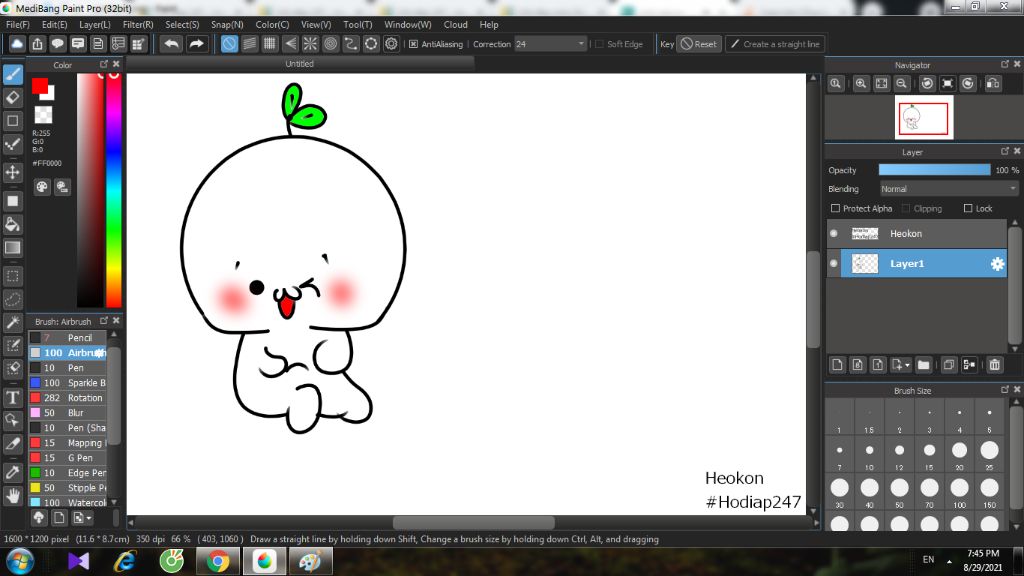
Task: Select the Eyedropper tool
Action: coord(12,473)
